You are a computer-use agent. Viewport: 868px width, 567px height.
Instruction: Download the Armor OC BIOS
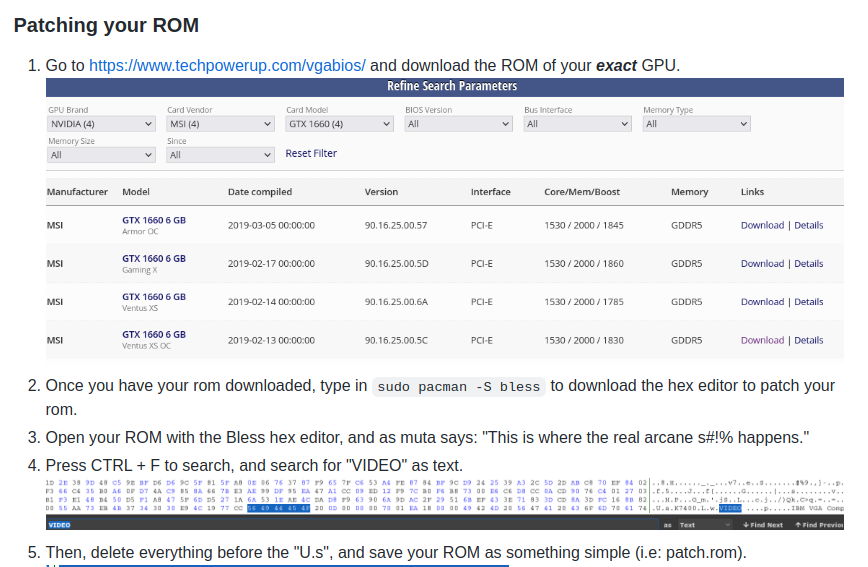pos(762,225)
